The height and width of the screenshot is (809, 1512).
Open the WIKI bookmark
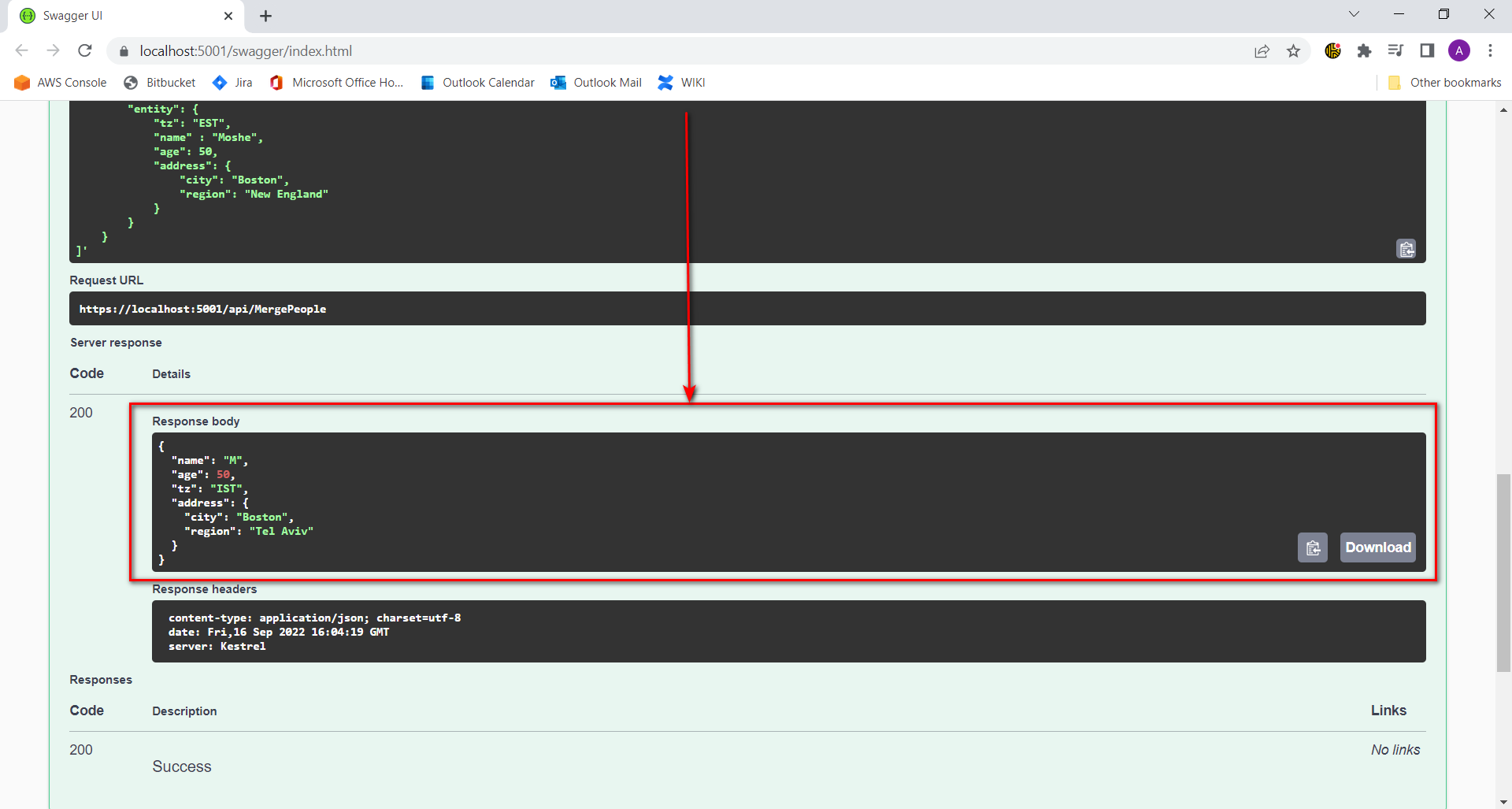pyautogui.click(x=681, y=82)
